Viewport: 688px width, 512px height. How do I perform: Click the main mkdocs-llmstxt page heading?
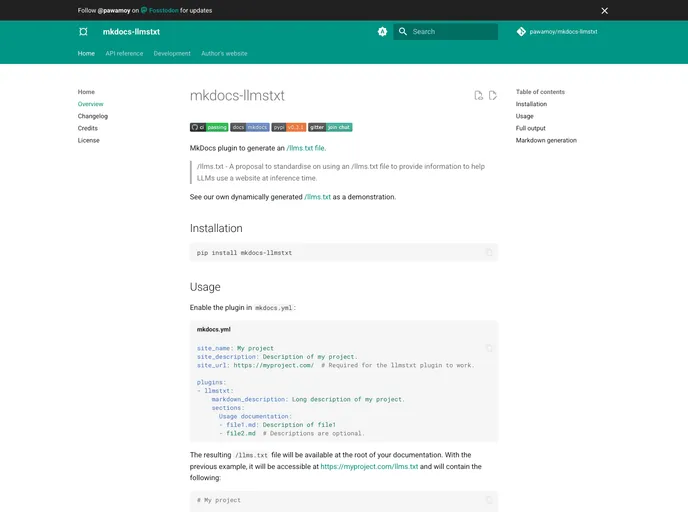pos(237,96)
